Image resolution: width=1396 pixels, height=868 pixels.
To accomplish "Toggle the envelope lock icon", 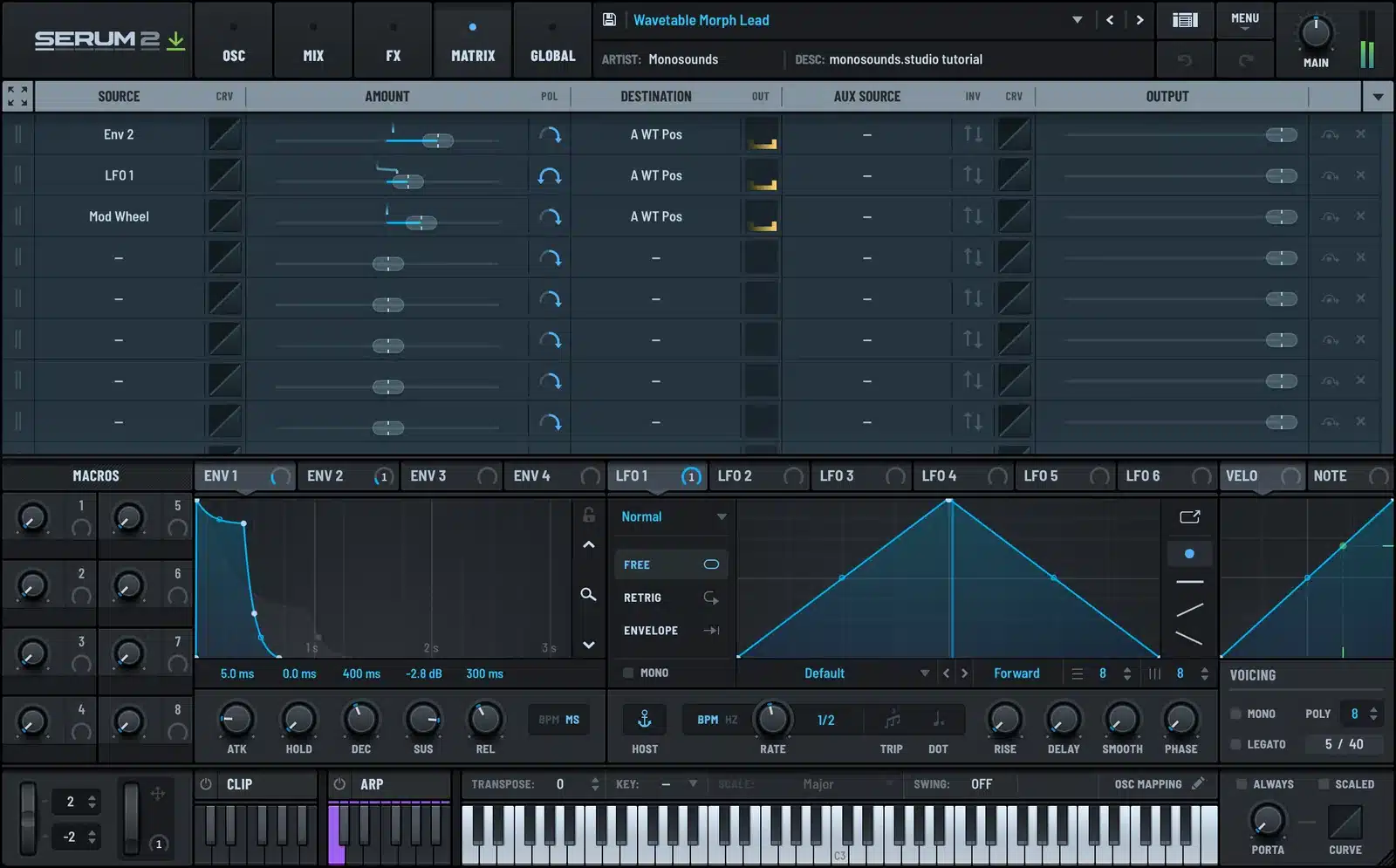I will coord(589,515).
